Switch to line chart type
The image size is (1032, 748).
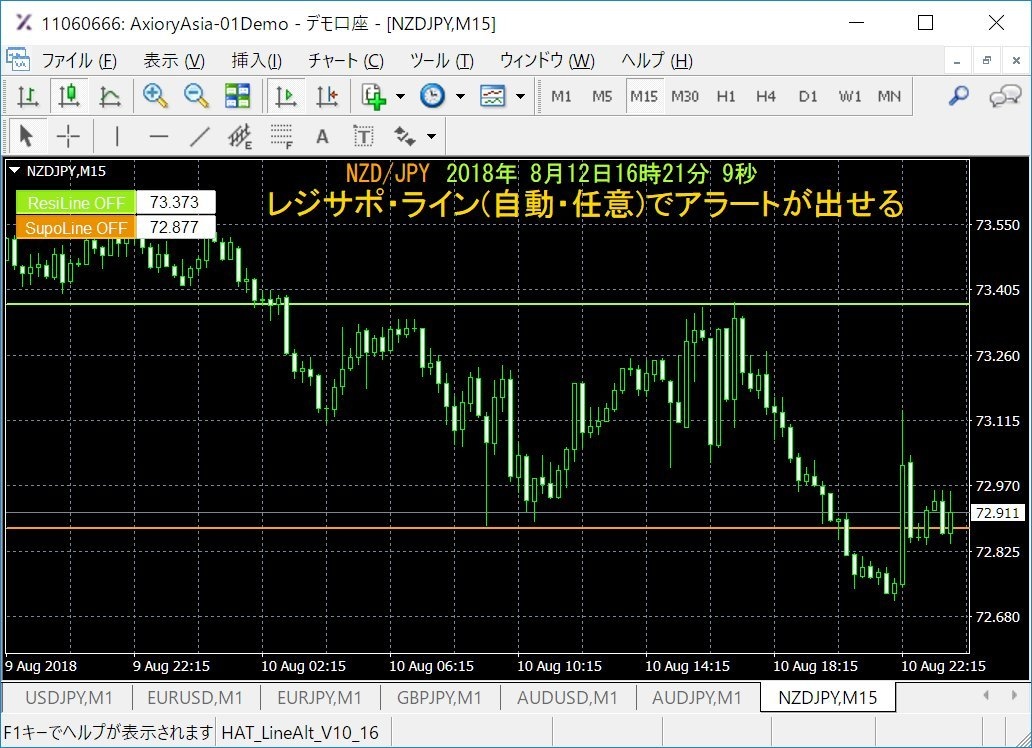(x=110, y=97)
